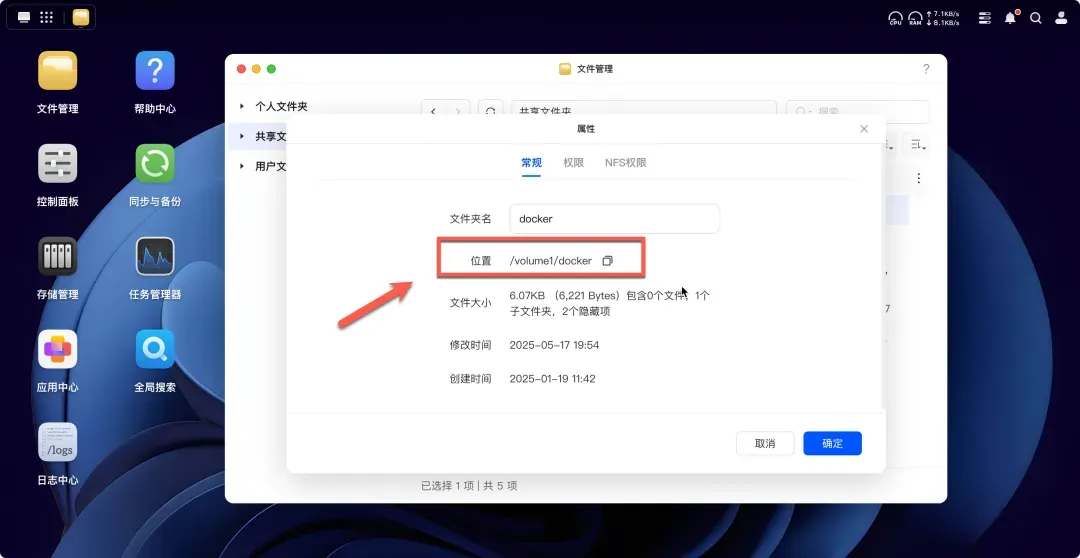Launch 任务管理器 from the desktop
Image resolution: width=1080 pixels, height=558 pixels.
click(155, 256)
